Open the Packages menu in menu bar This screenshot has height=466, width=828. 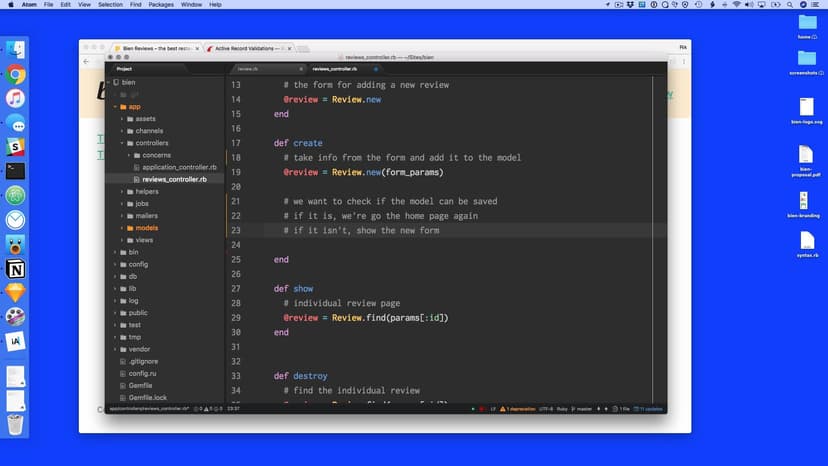pos(160,5)
